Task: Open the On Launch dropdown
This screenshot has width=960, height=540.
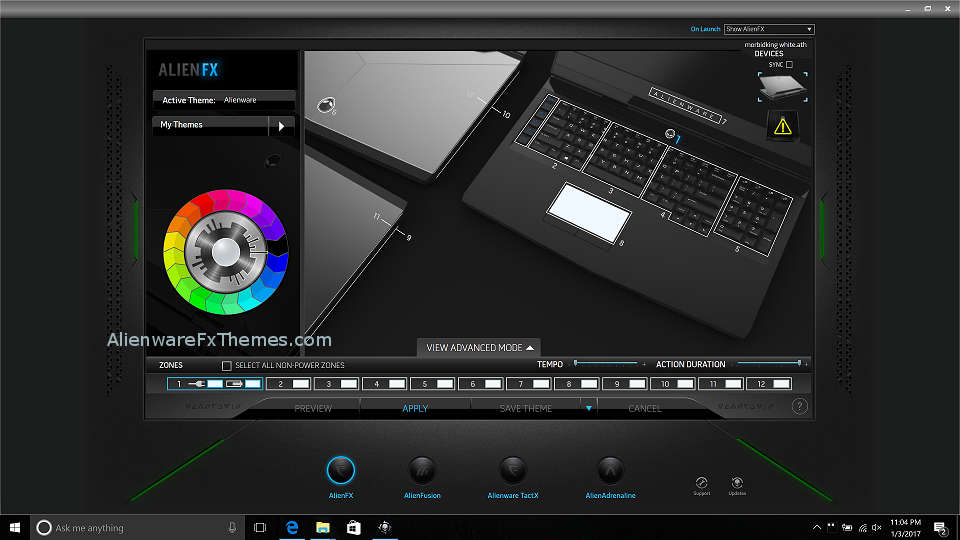Action: click(769, 29)
